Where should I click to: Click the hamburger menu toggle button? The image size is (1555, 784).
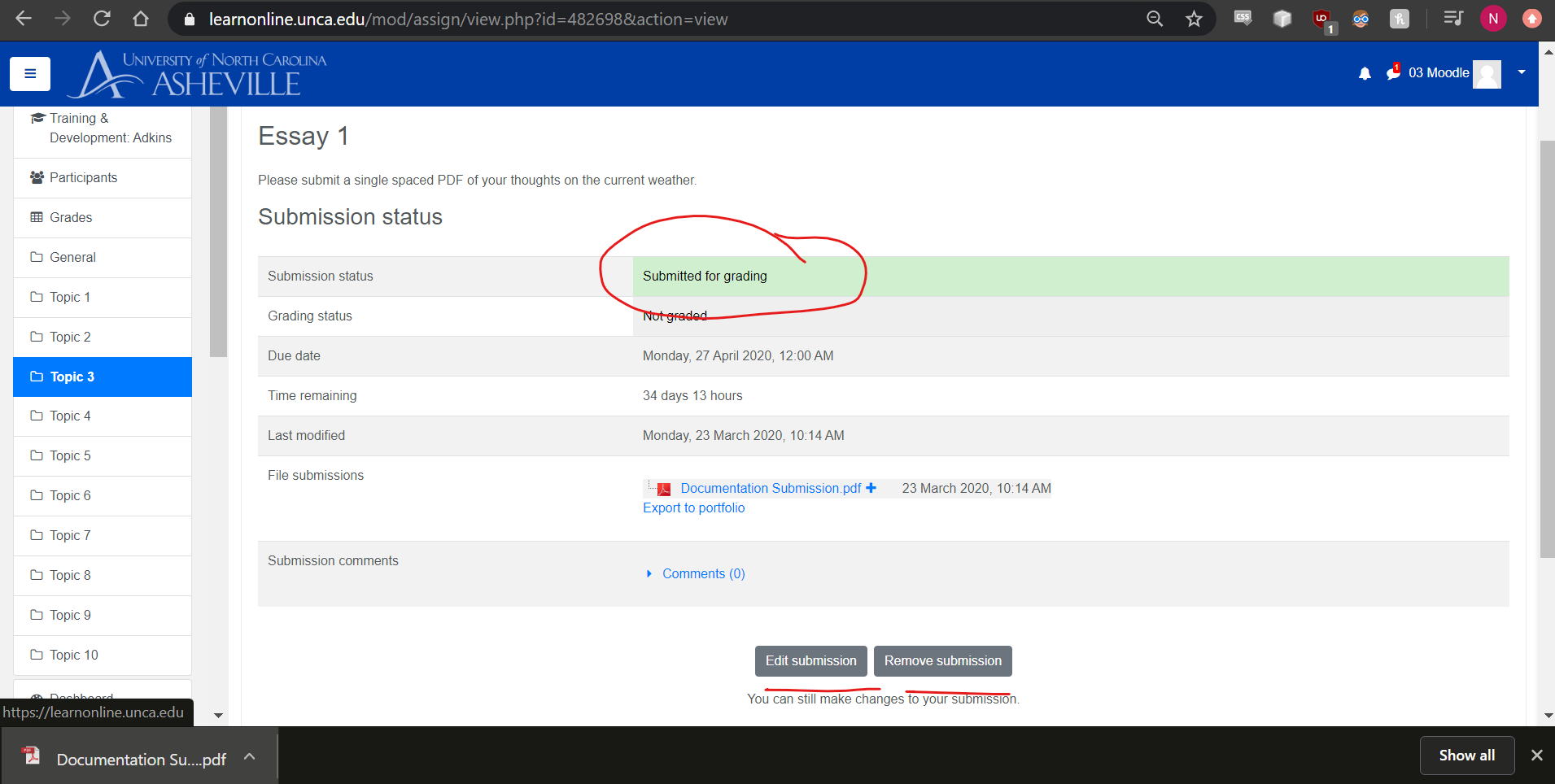pos(30,74)
